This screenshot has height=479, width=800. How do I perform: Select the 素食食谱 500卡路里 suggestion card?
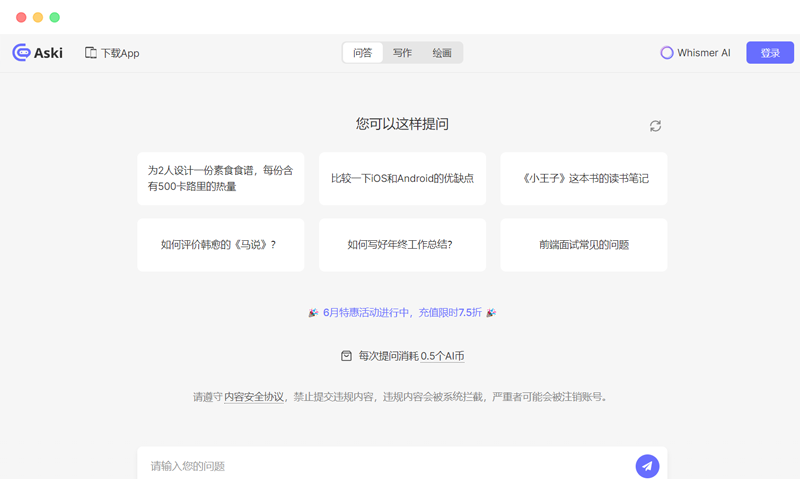pyautogui.click(x=220, y=179)
